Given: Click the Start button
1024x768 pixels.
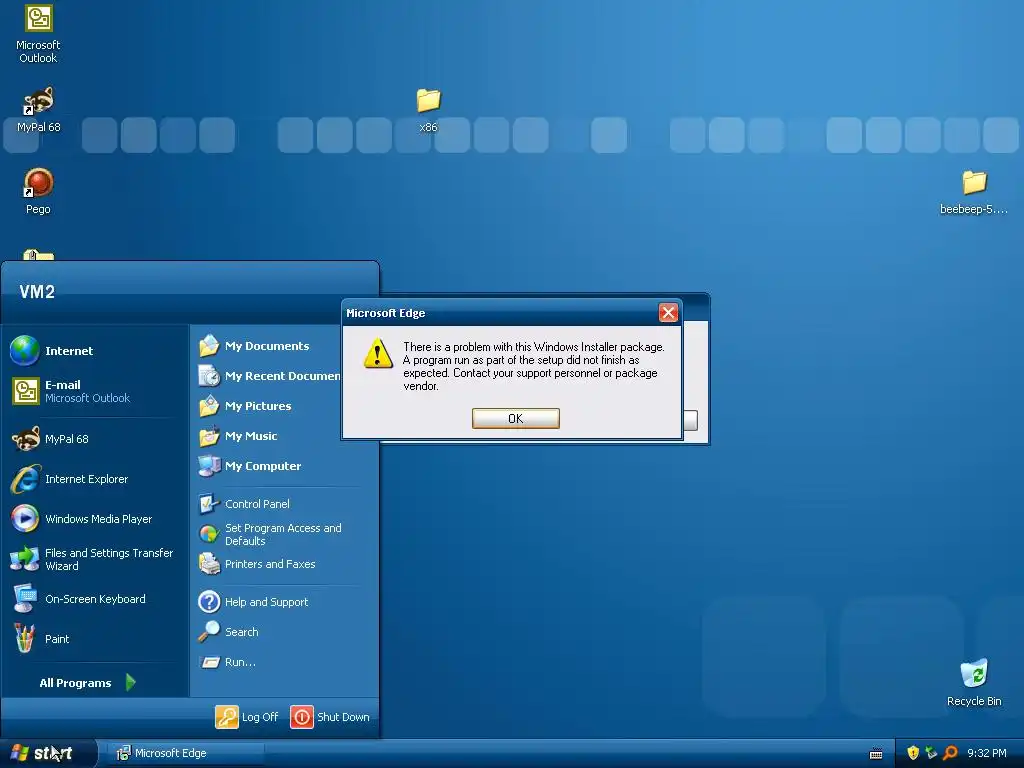Looking at the screenshot, I should click(x=48, y=753).
